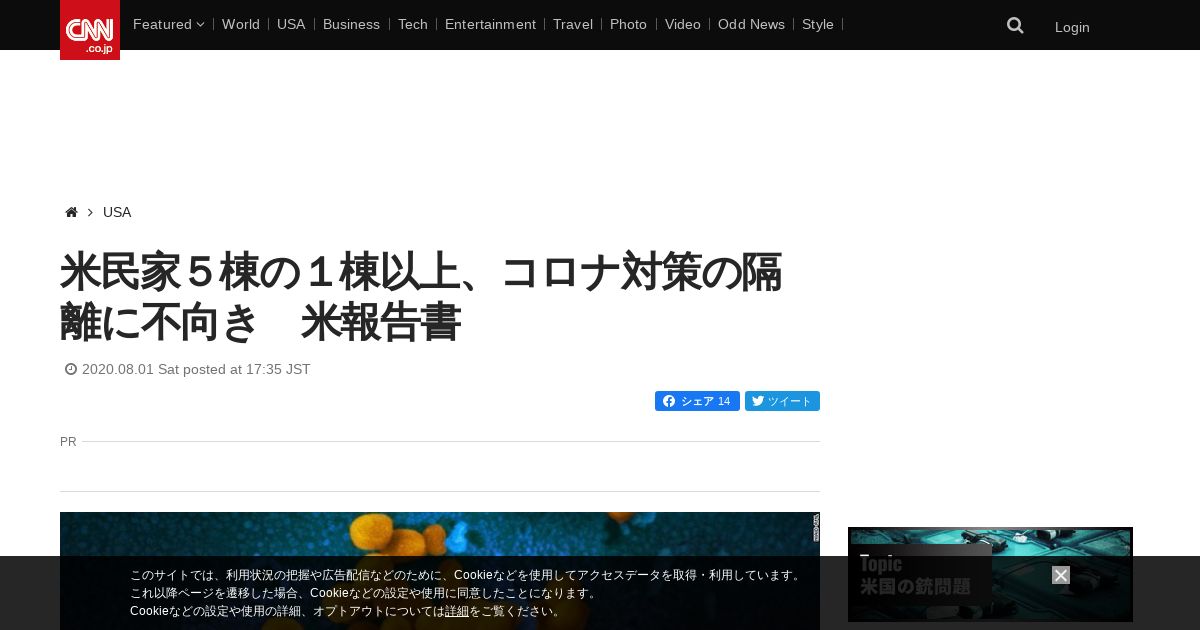The image size is (1200, 630).
Task: Open the Entertainment section
Action: coord(490,24)
